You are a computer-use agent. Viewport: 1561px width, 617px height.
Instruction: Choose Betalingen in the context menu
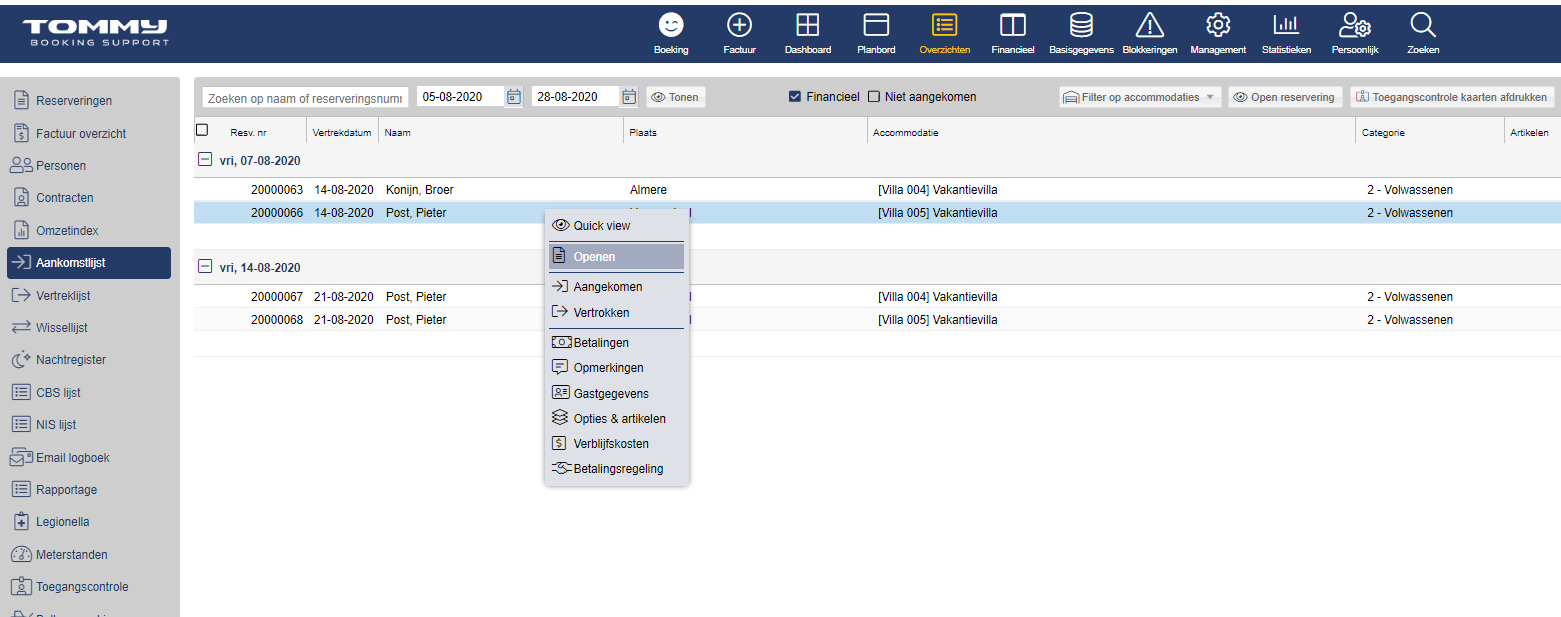click(x=616, y=343)
